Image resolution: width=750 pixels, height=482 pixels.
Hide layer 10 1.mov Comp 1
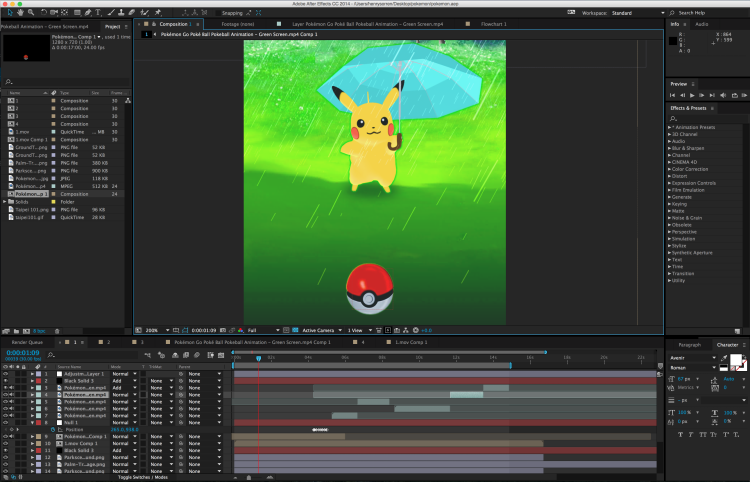point(5,443)
